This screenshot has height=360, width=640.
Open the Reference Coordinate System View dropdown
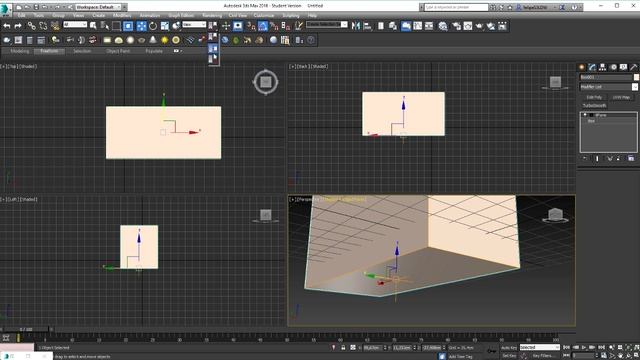(x=194, y=24)
